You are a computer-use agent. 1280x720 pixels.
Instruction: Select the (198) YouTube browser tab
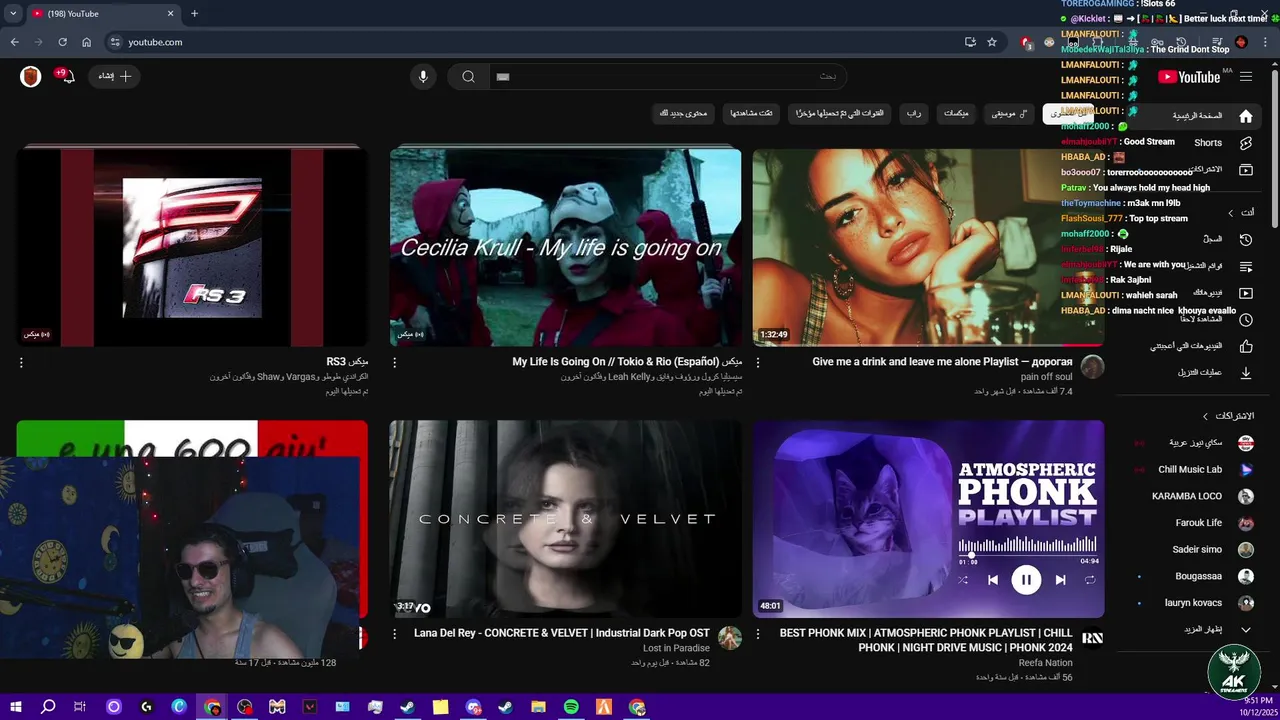[x=103, y=14]
